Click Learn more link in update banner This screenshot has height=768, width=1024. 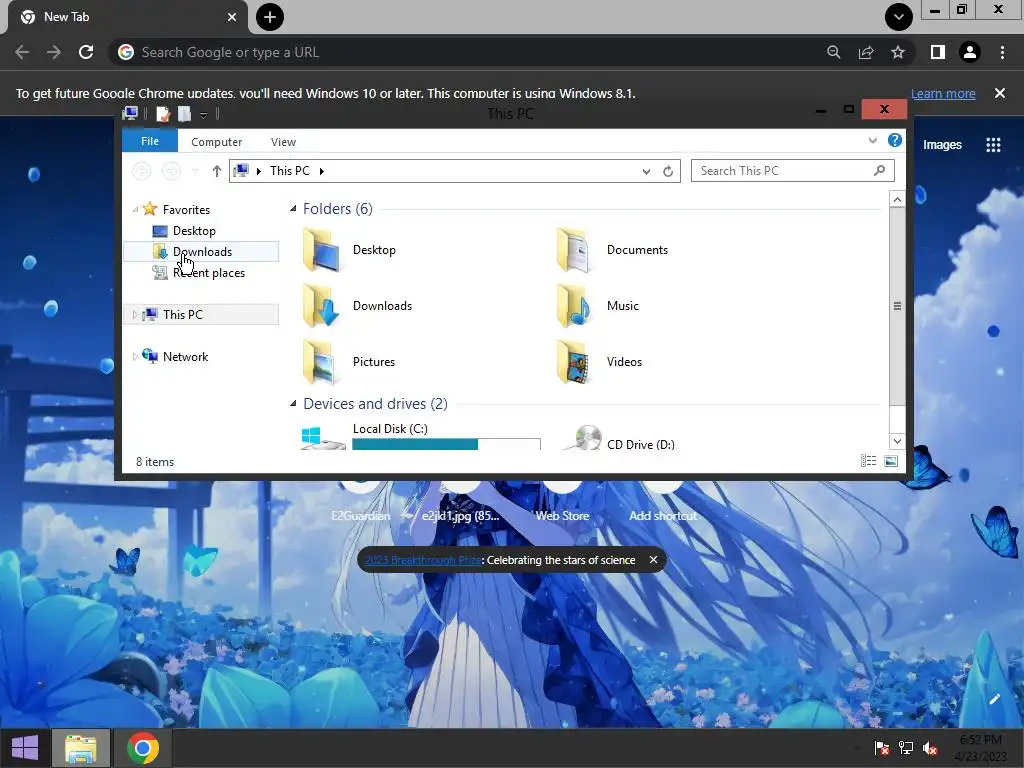(943, 93)
